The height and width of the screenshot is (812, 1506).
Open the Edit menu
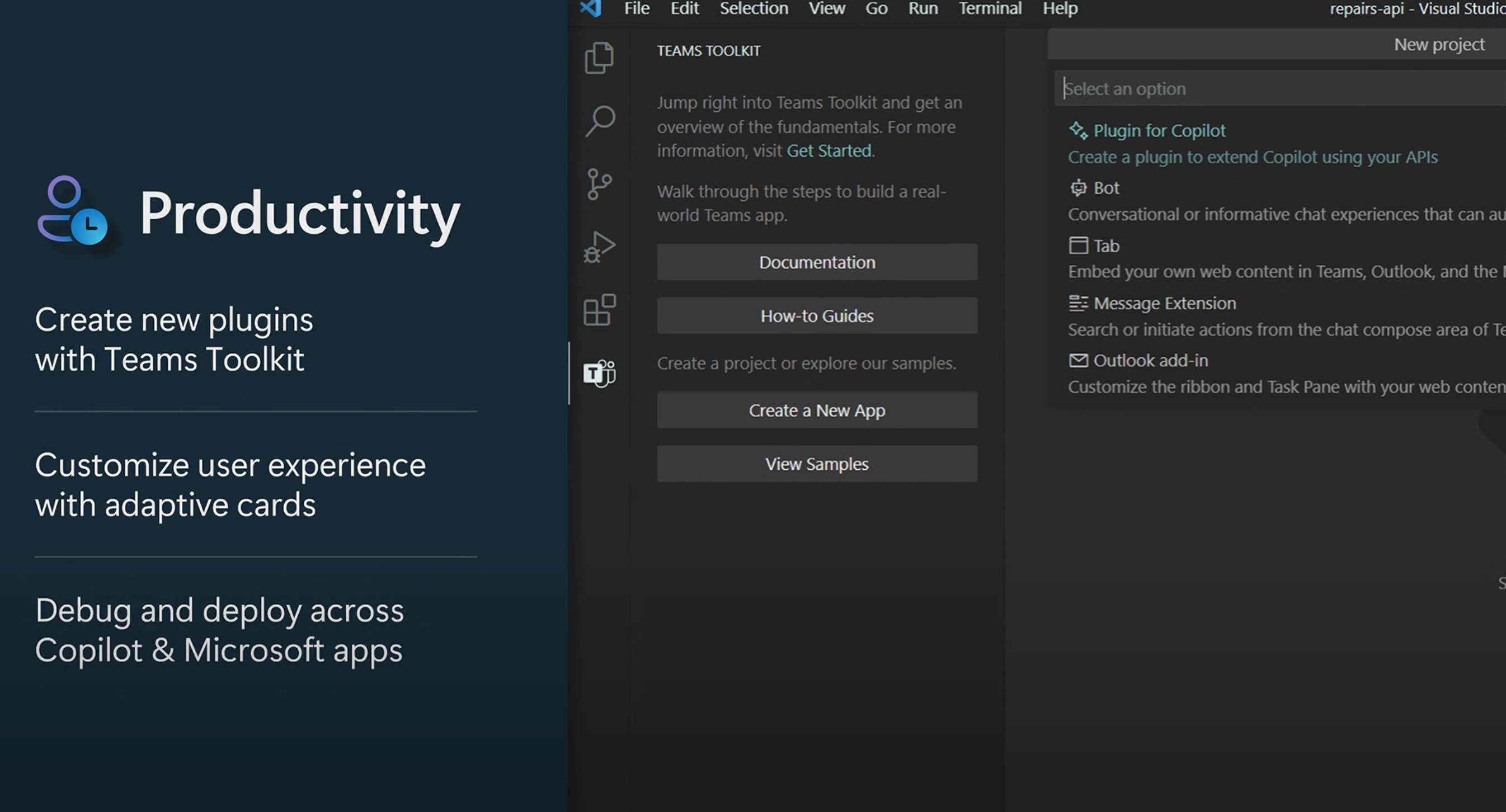click(x=685, y=8)
